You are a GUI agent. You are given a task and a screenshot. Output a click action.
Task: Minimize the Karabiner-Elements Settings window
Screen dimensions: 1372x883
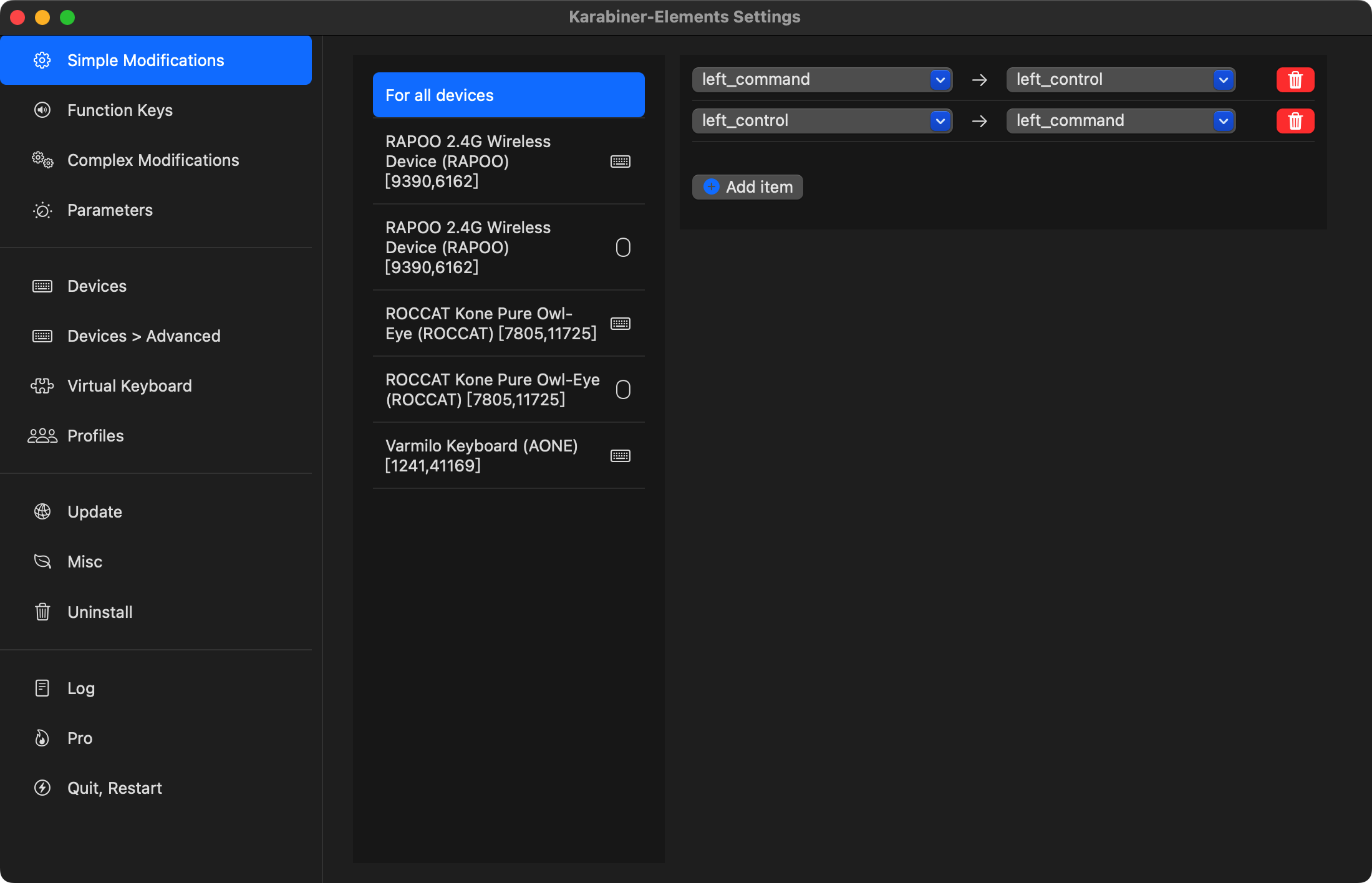click(42, 17)
